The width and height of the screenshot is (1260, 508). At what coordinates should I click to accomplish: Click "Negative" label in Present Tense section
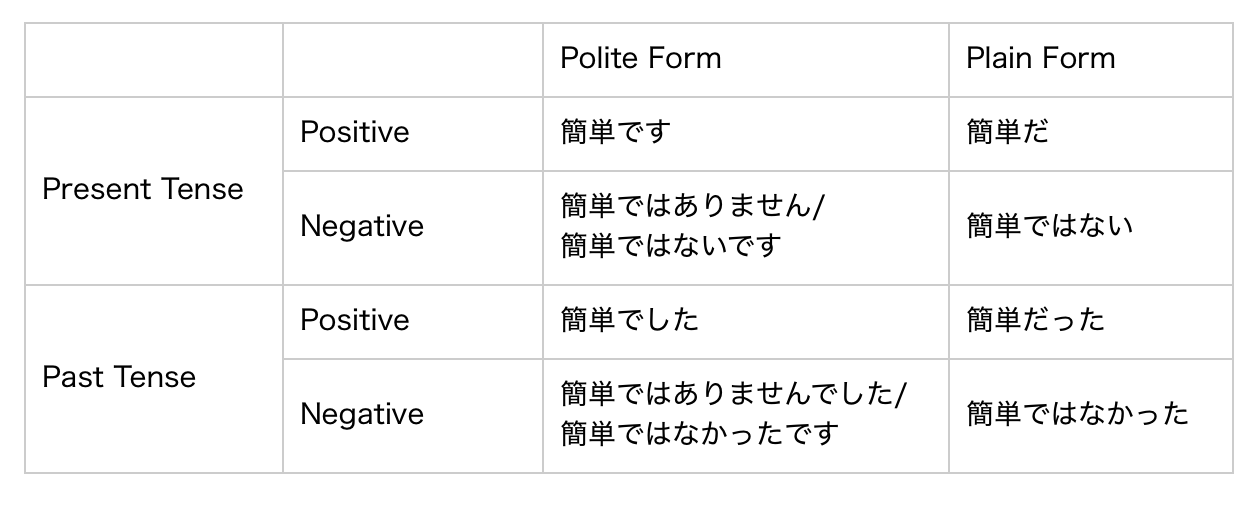tap(362, 227)
